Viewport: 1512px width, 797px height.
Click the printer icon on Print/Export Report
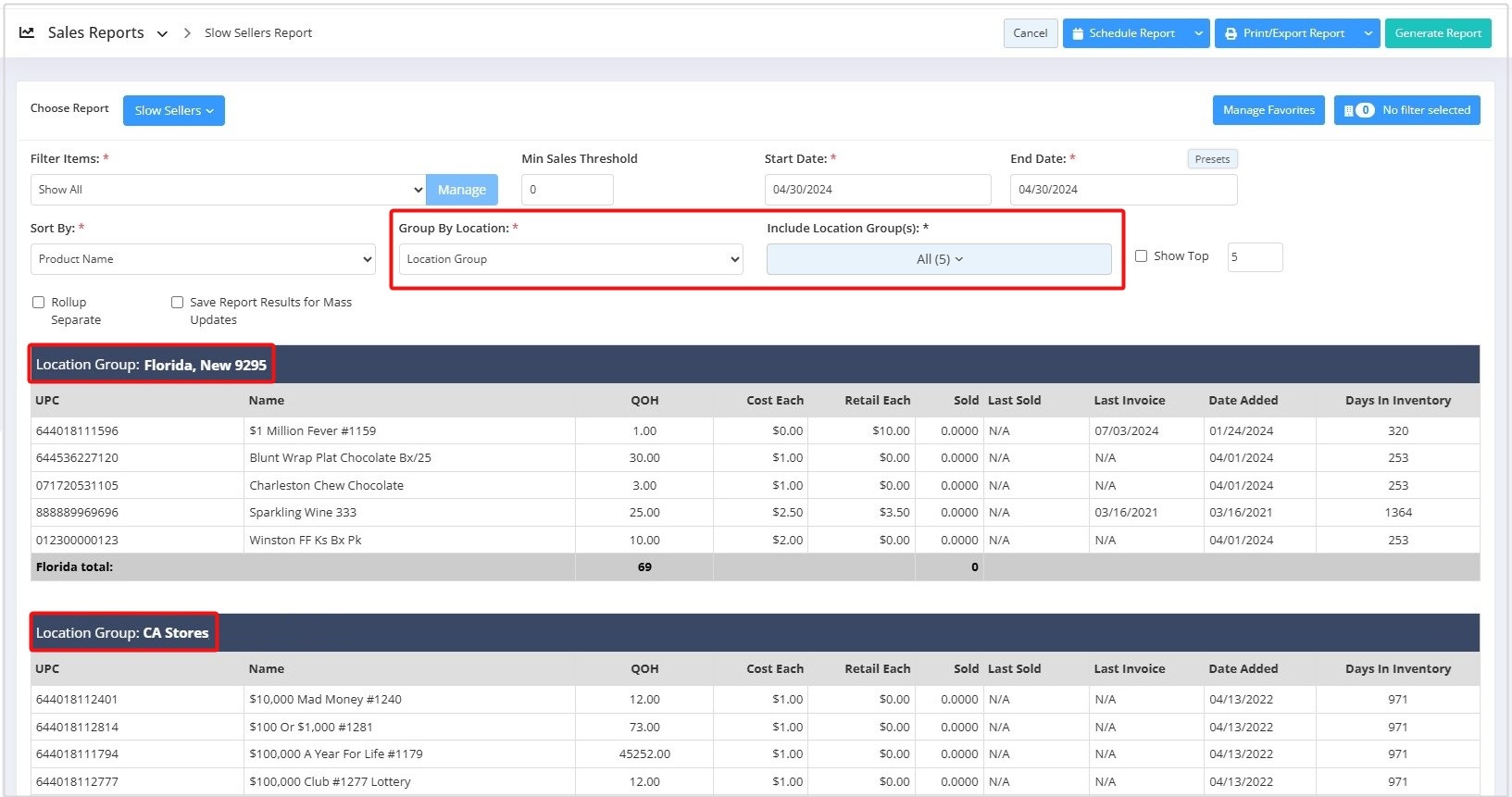(1231, 33)
